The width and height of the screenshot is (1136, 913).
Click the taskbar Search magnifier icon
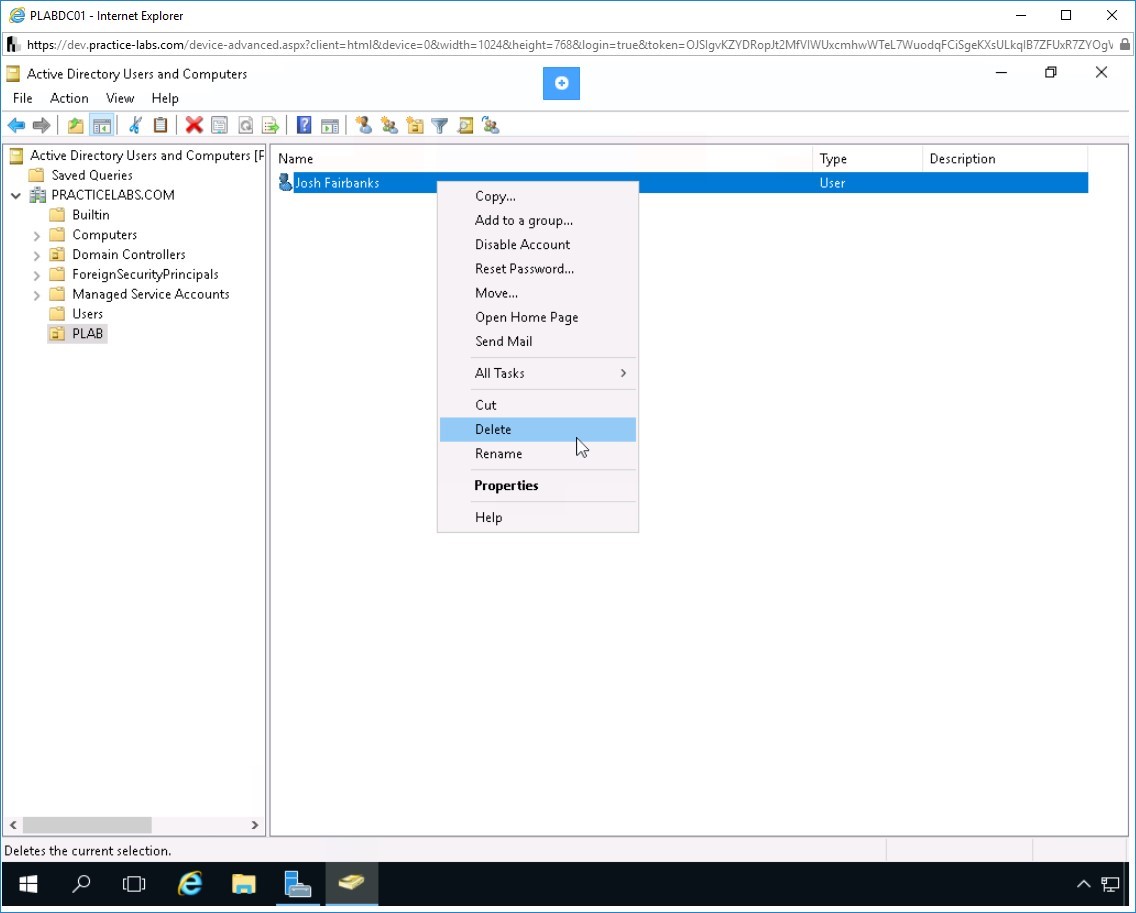point(81,883)
